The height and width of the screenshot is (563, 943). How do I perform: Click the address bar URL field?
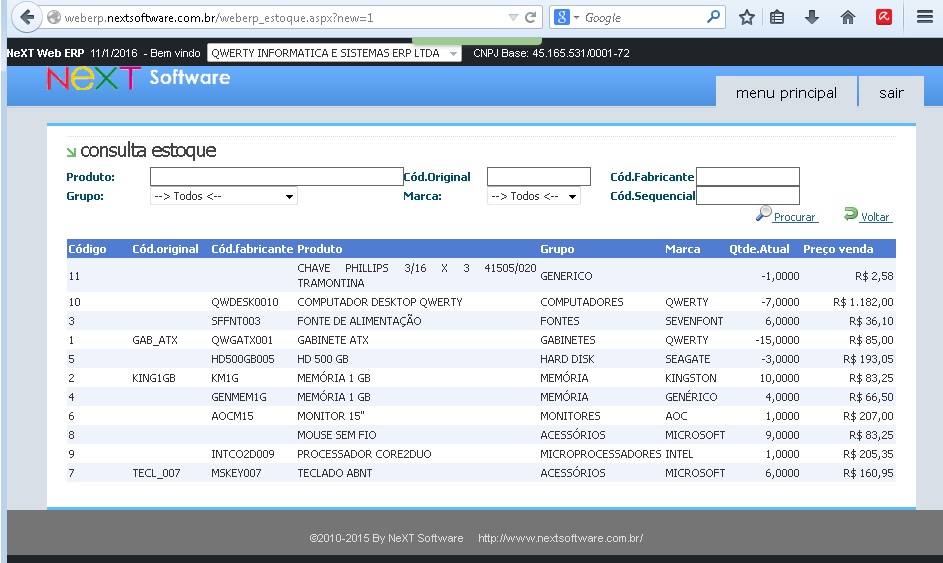coord(283,18)
